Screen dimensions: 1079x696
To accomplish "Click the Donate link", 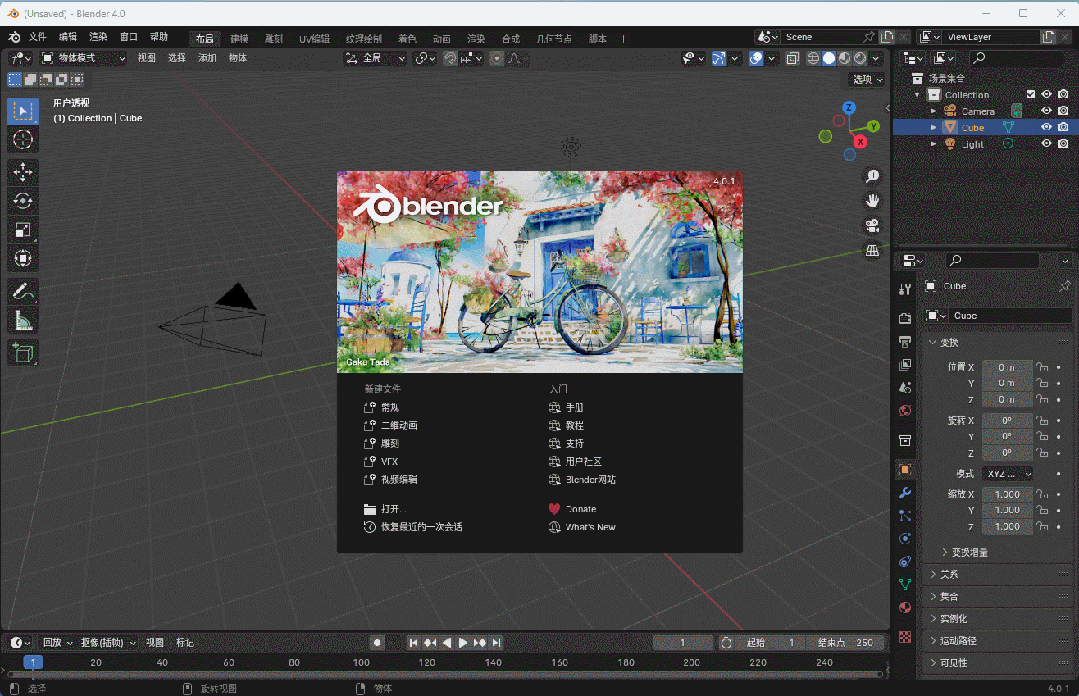I will click(573, 509).
